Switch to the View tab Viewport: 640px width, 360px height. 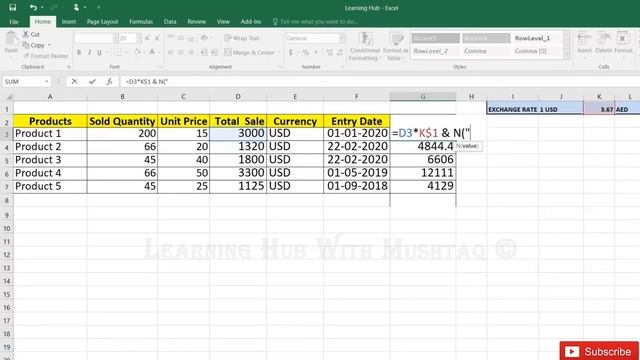pyautogui.click(x=223, y=22)
